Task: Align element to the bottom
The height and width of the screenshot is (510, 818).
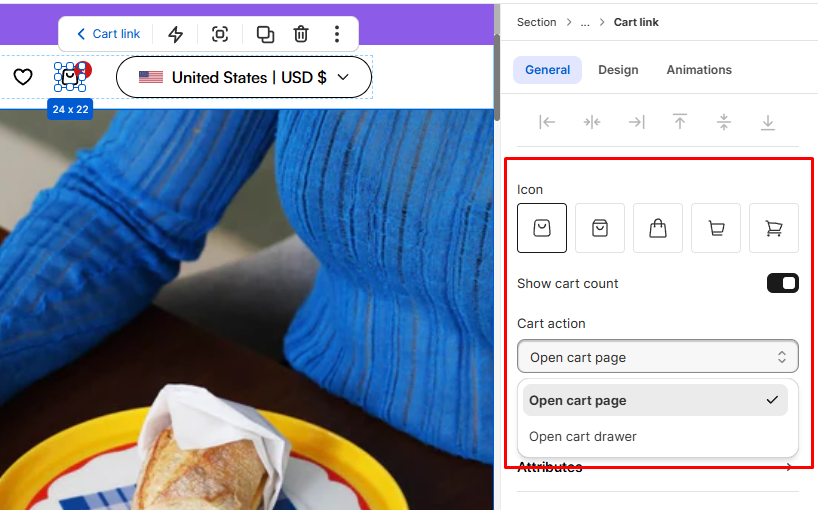Action: pyautogui.click(x=767, y=122)
